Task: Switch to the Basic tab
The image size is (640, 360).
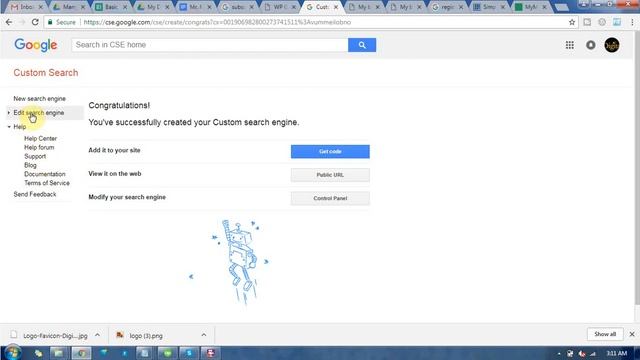Action: pos(111,7)
